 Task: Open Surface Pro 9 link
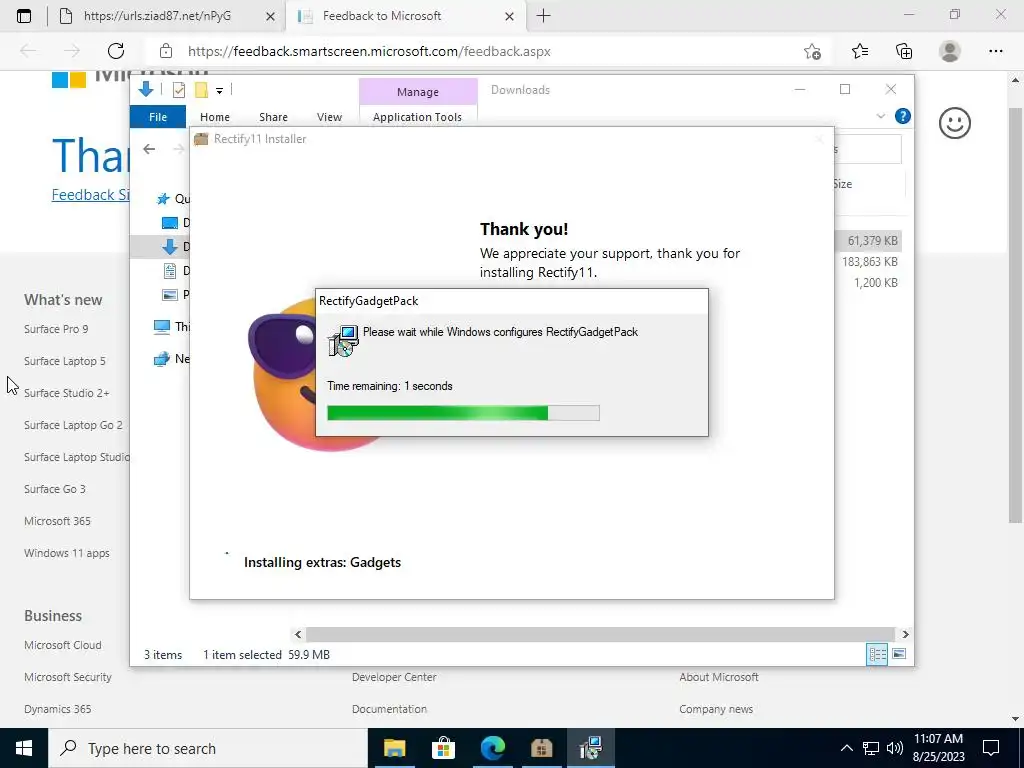(x=56, y=329)
